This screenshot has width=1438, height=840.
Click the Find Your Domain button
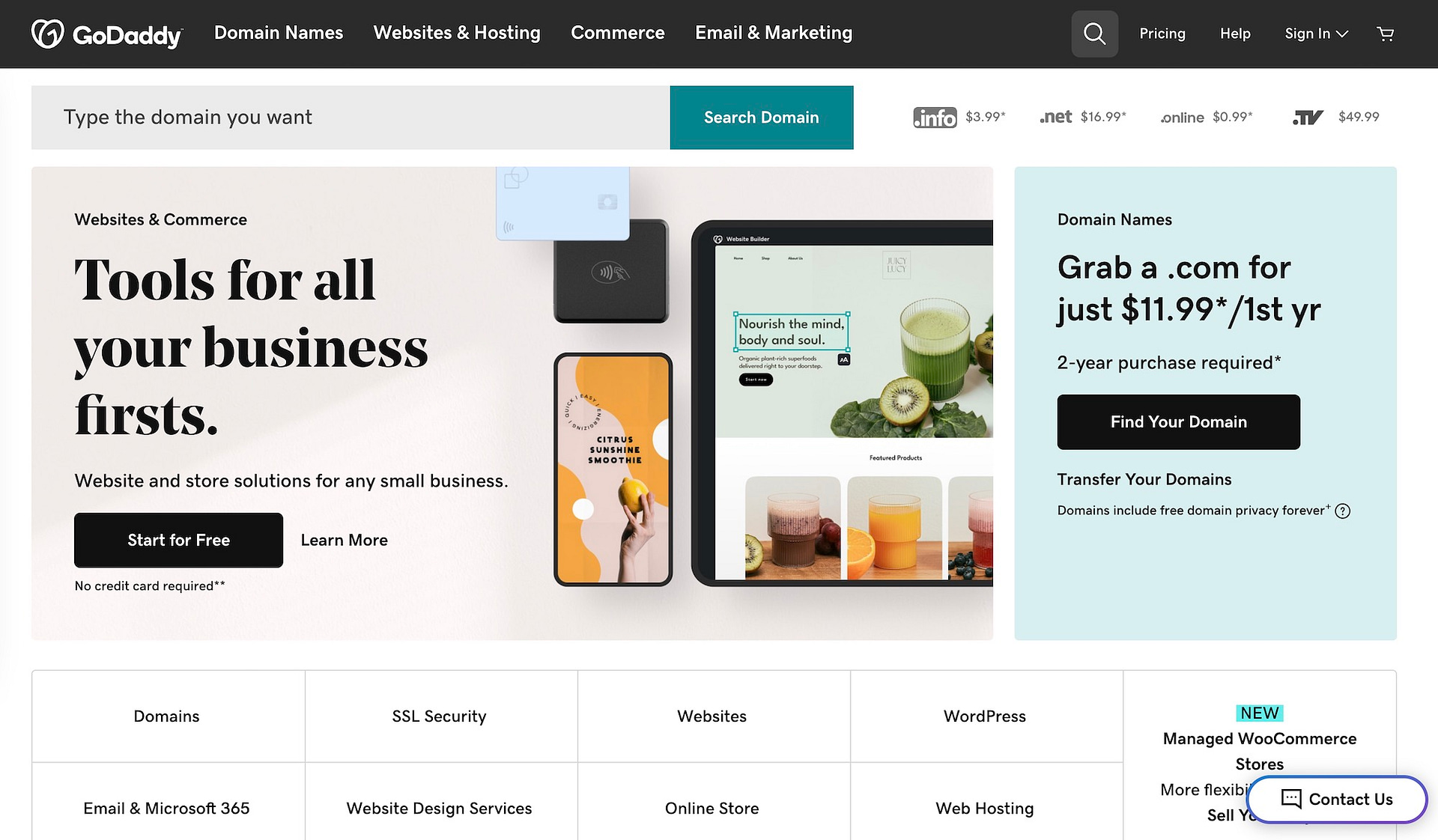click(x=1179, y=421)
